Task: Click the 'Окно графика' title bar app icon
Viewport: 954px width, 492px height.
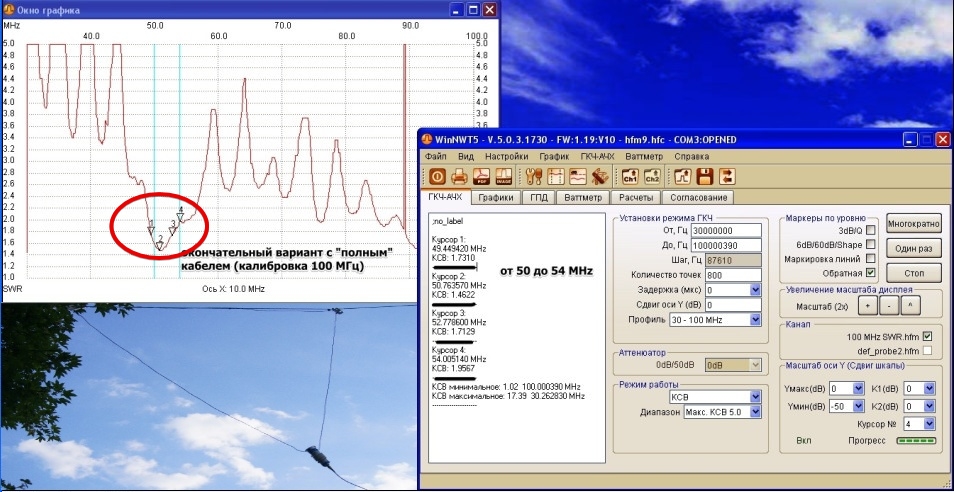Action: [x=9, y=10]
